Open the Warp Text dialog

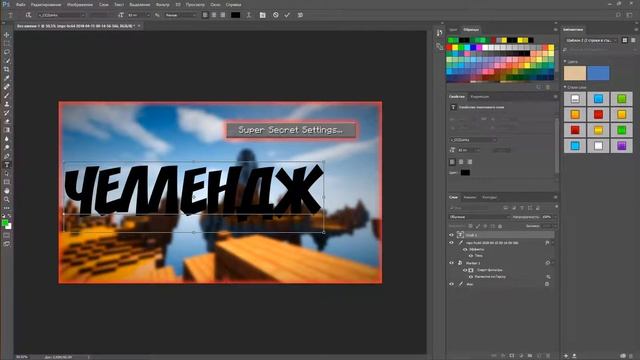pyautogui.click(x=249, y=15)
